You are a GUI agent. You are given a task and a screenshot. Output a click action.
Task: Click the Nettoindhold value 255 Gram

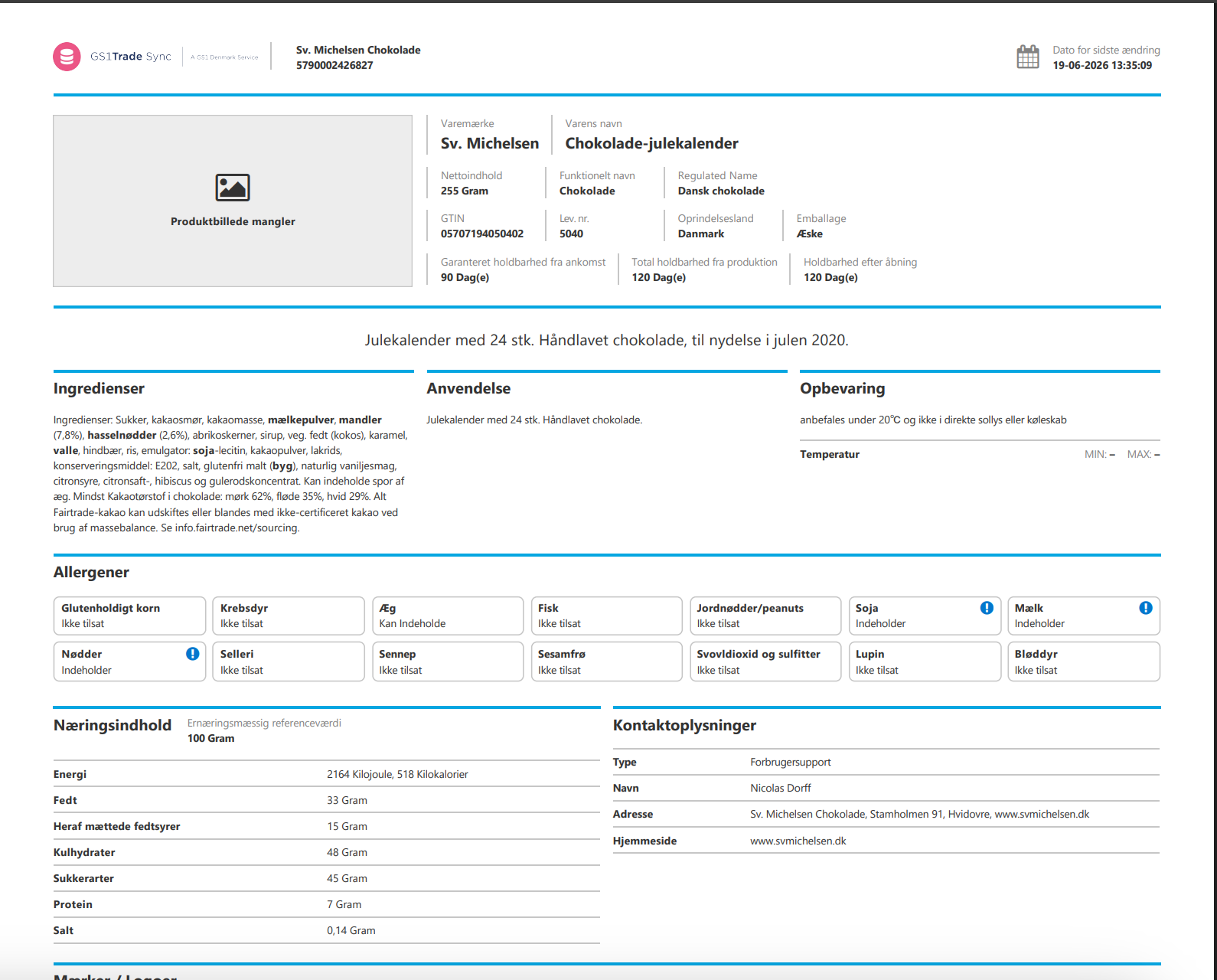click(x=465, y=191)
